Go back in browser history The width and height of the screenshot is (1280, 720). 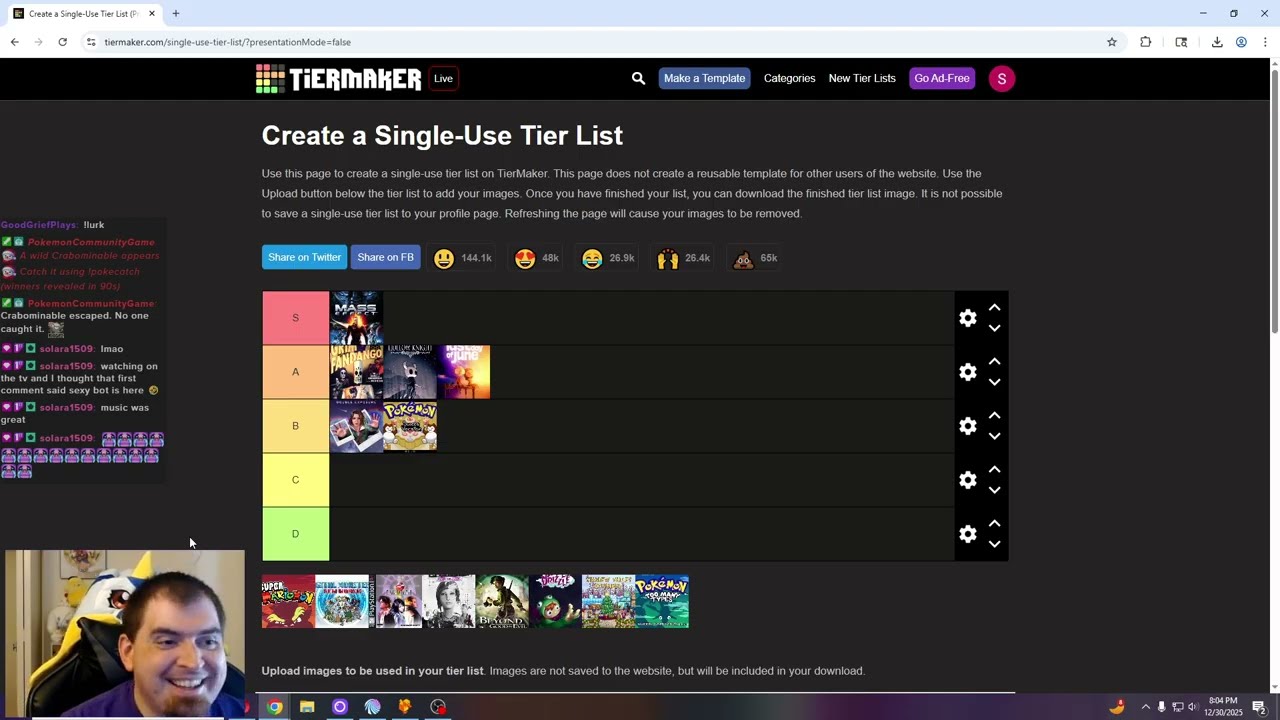tap(14, 42)
